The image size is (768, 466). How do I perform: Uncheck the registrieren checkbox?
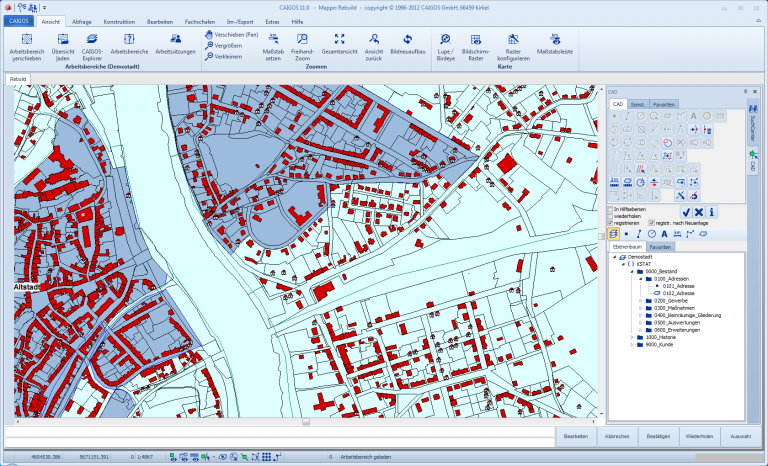[612, 222]
